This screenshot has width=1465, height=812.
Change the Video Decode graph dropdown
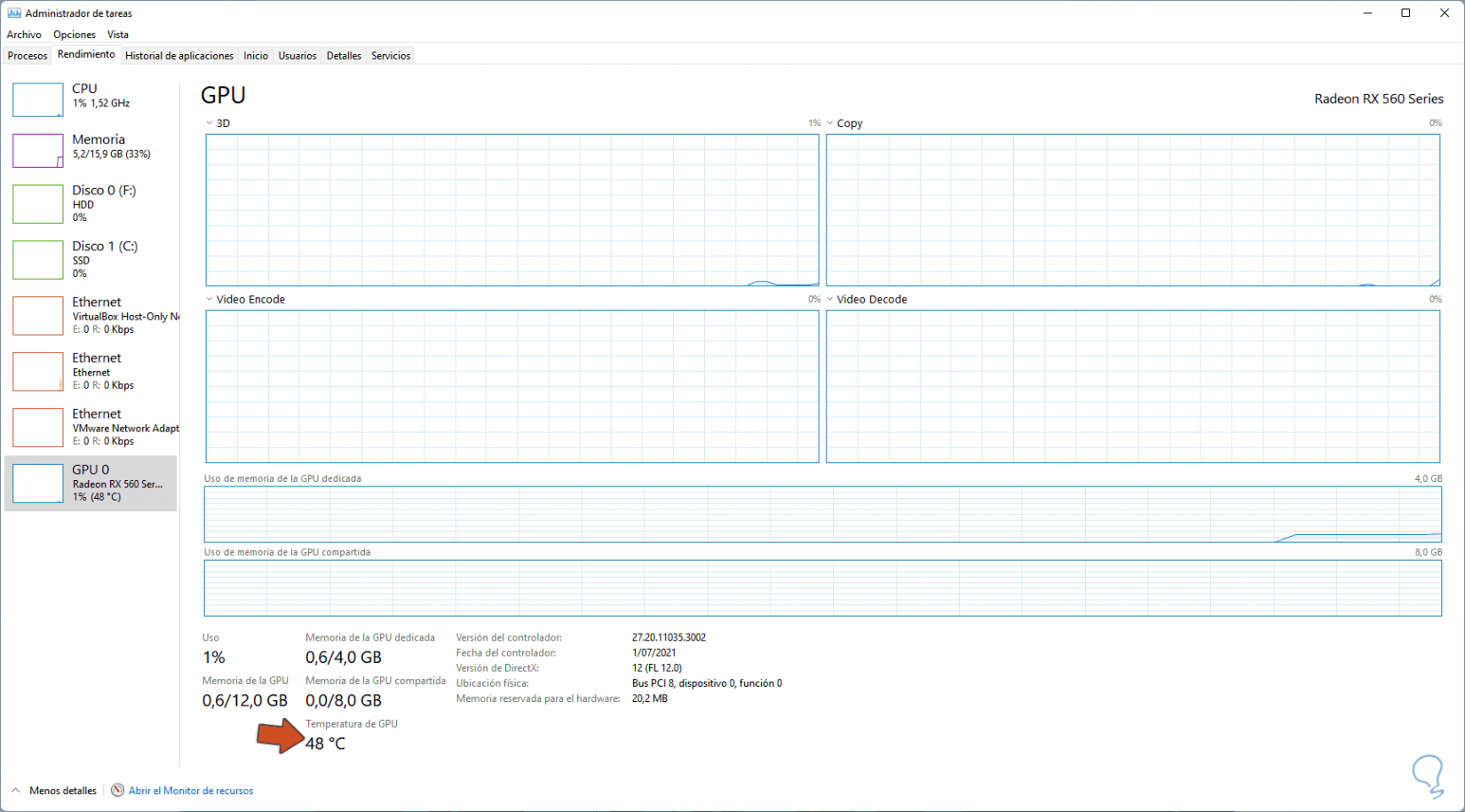pyautogui.click(x=830, y=299)
